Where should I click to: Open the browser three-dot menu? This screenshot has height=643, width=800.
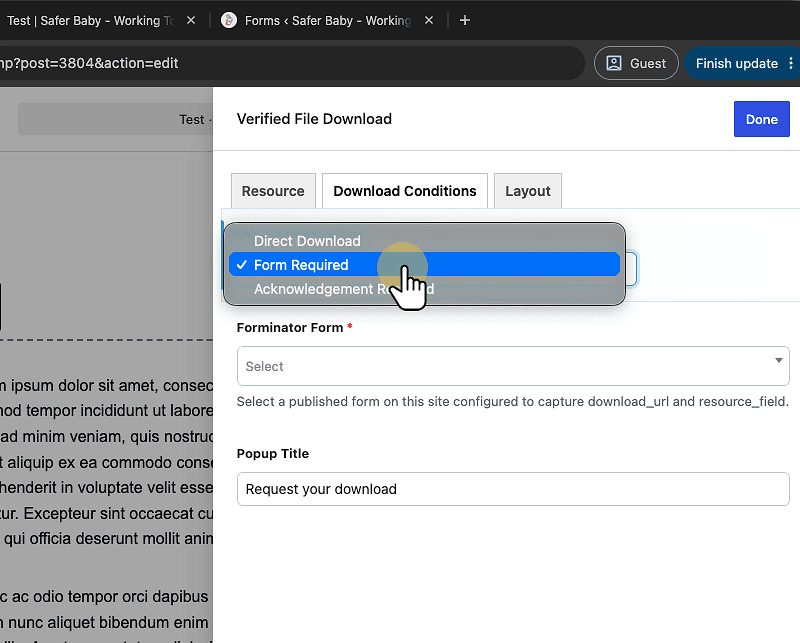(791, 63)
